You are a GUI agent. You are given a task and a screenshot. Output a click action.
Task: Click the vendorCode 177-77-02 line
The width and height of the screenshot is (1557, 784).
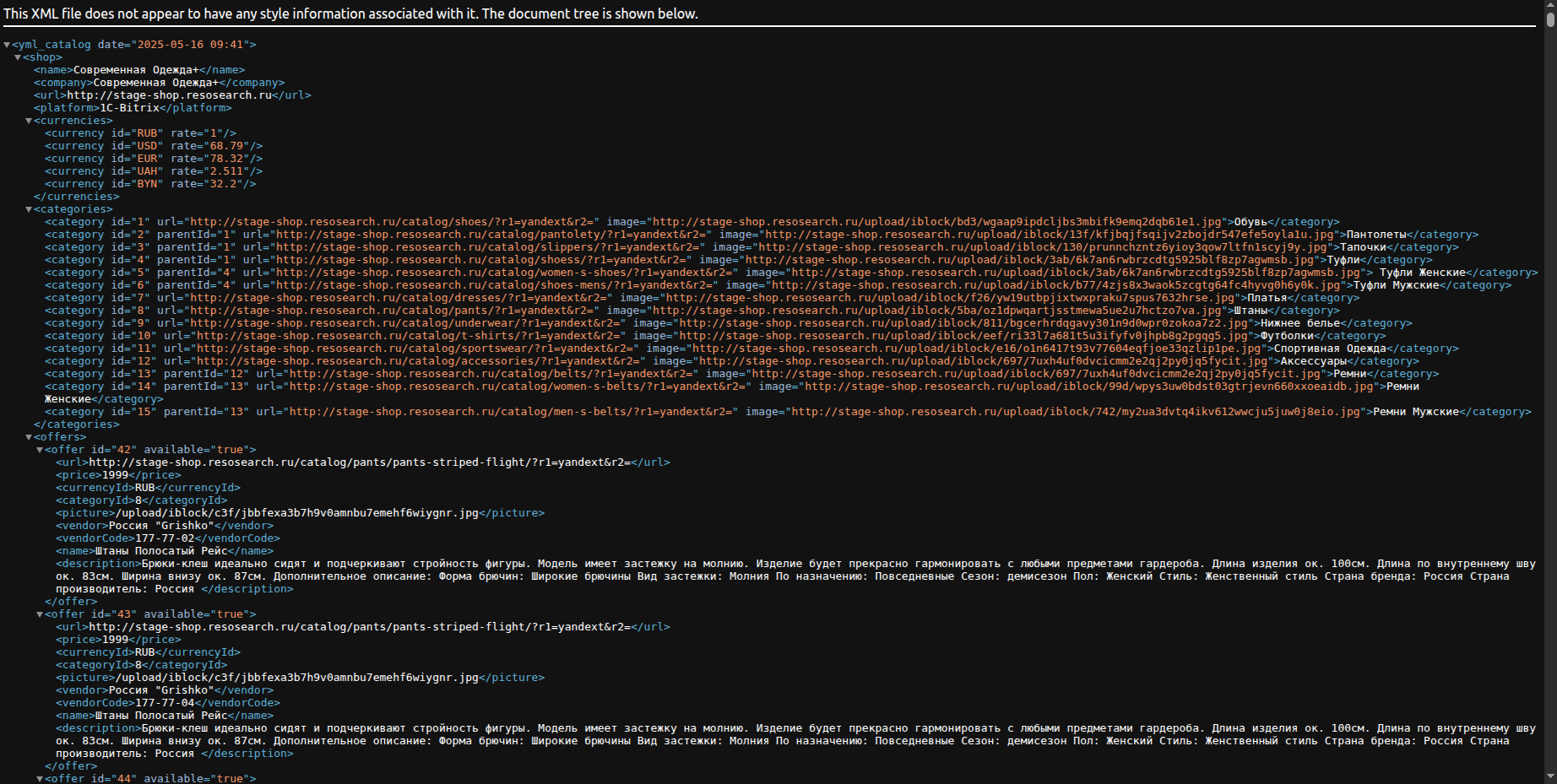[x=167, y=538]
